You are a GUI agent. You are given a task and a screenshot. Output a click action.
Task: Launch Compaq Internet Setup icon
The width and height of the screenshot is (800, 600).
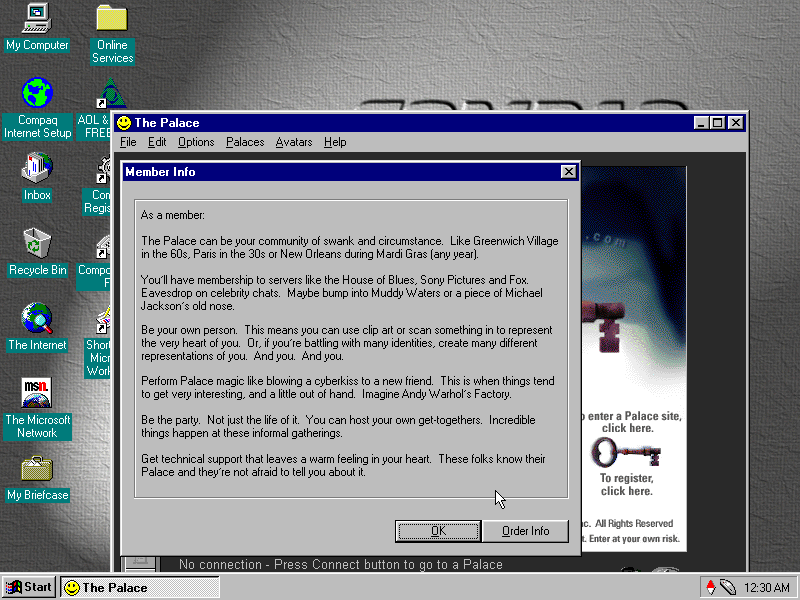[x=37, y=94]
